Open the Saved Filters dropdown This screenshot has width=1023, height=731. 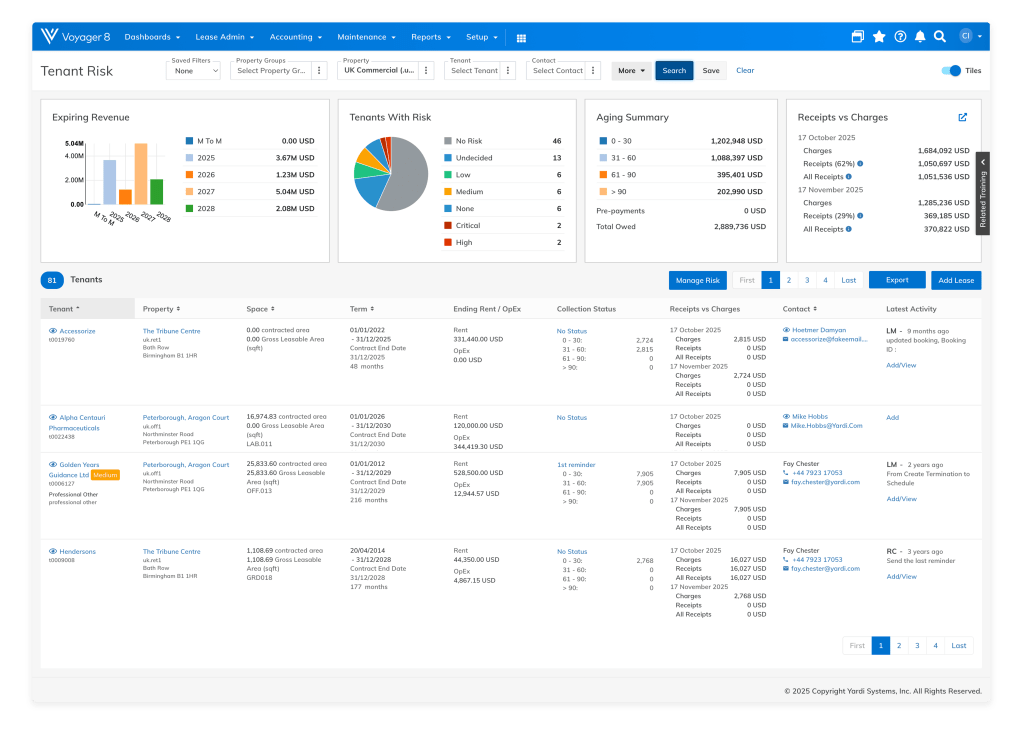[193, 70]
